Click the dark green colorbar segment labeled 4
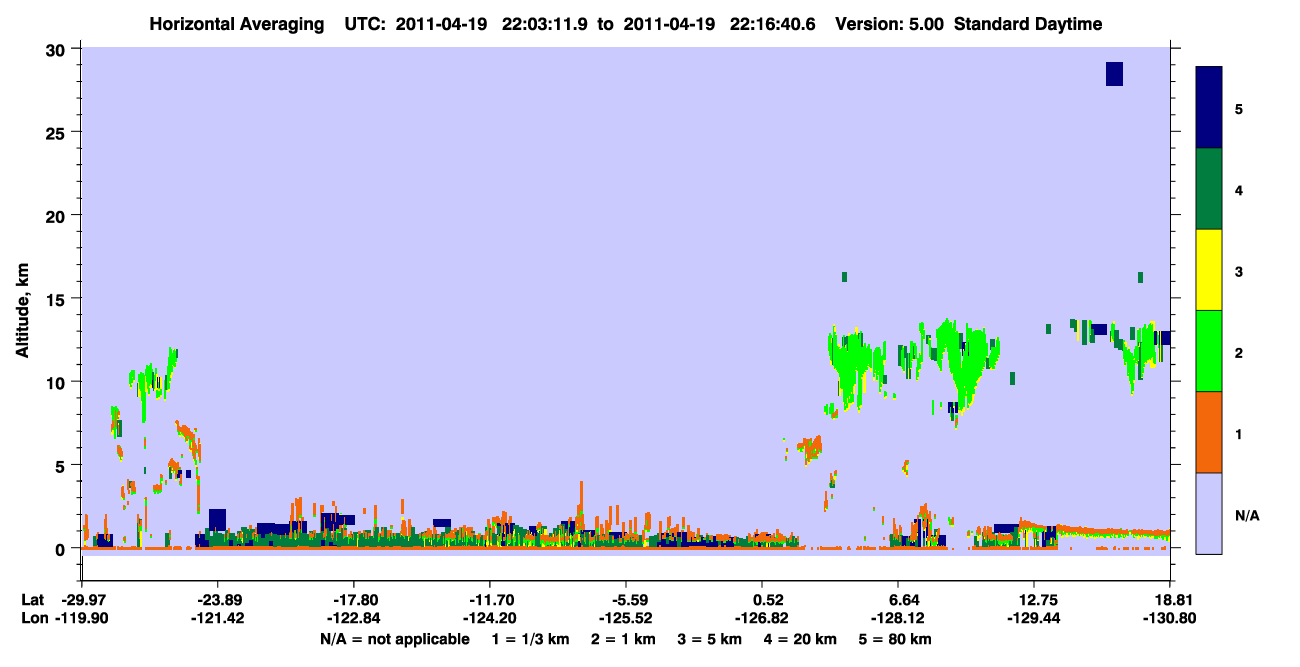Image resolution: width=1300 pixels, height=667 pixels. coord(1209,189)
